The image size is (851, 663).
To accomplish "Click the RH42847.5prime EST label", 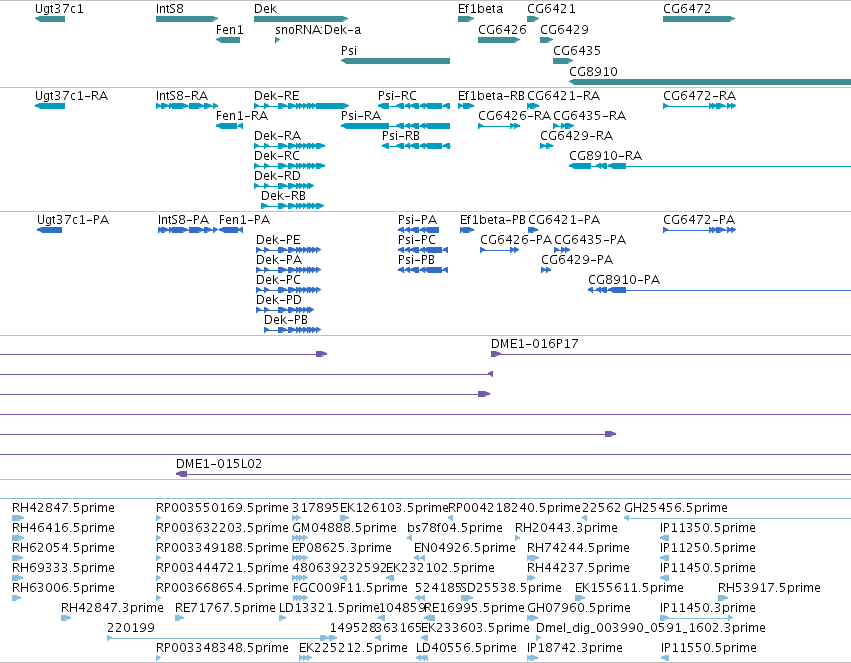I will (x=63, y=508).
